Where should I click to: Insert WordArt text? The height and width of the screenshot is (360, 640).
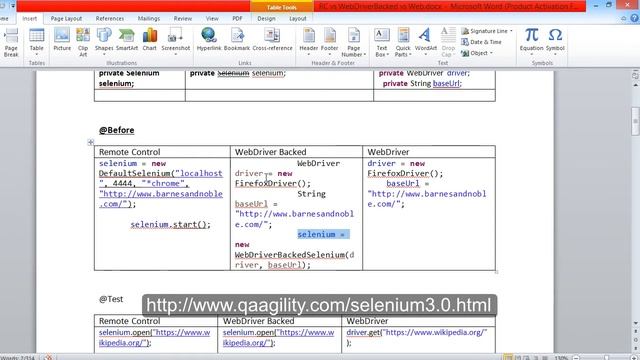coord(425,42)
